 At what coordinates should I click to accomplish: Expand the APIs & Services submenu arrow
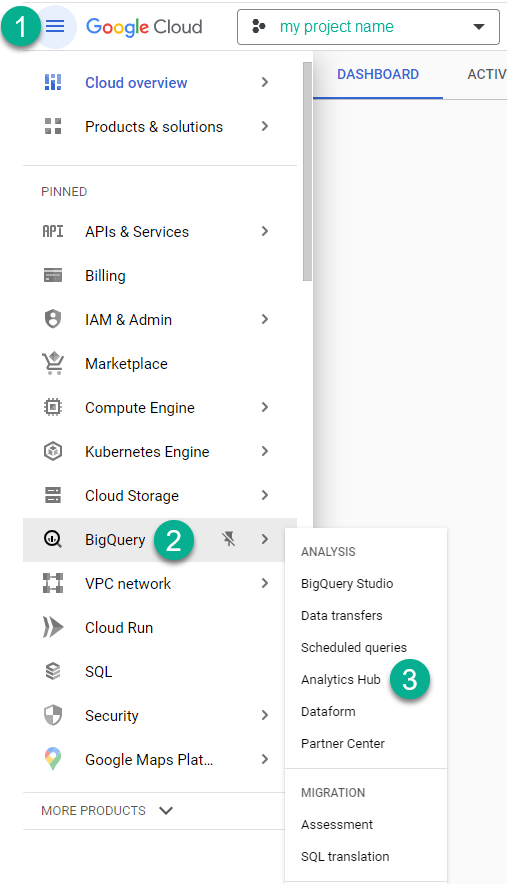[x=264, y=231]
